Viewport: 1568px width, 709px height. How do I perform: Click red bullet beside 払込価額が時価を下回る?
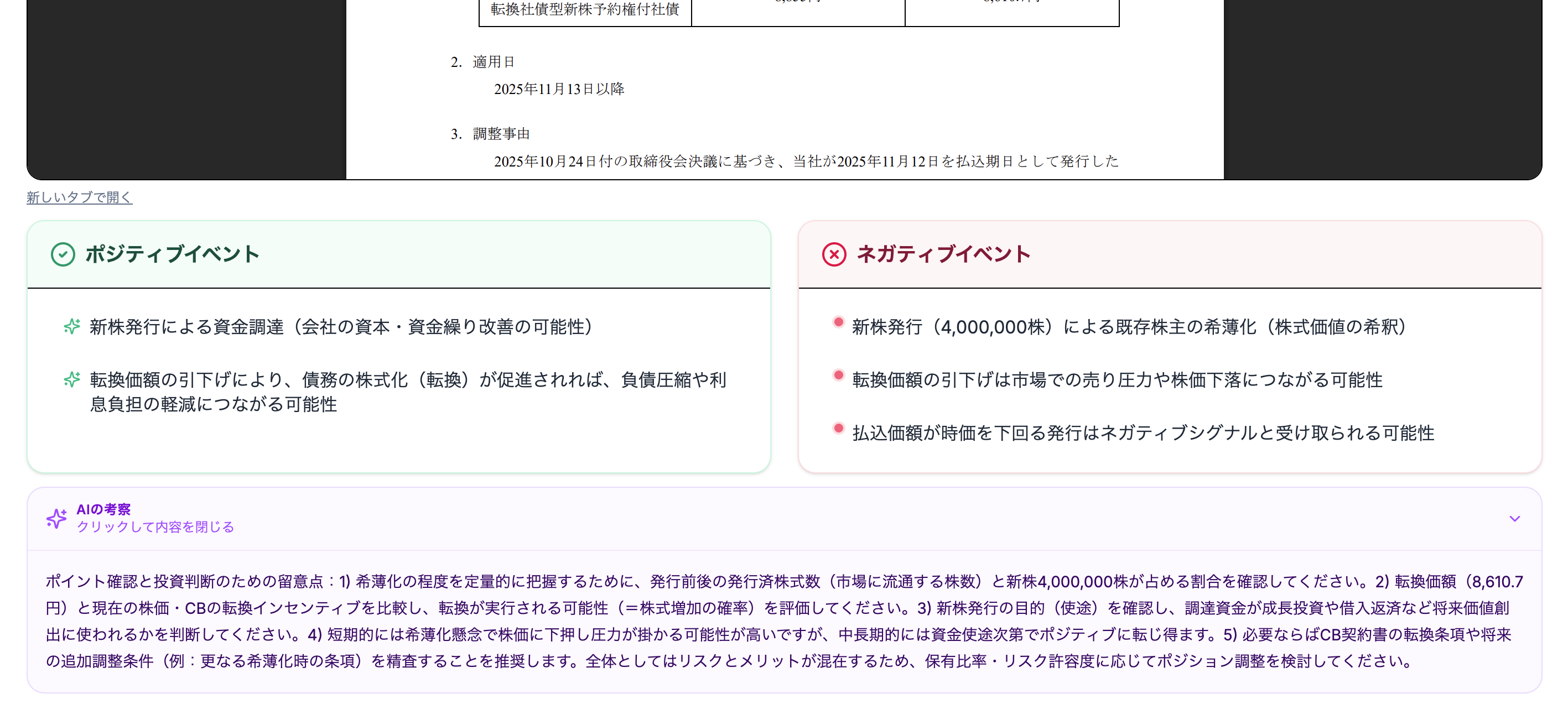coord(838,429)
